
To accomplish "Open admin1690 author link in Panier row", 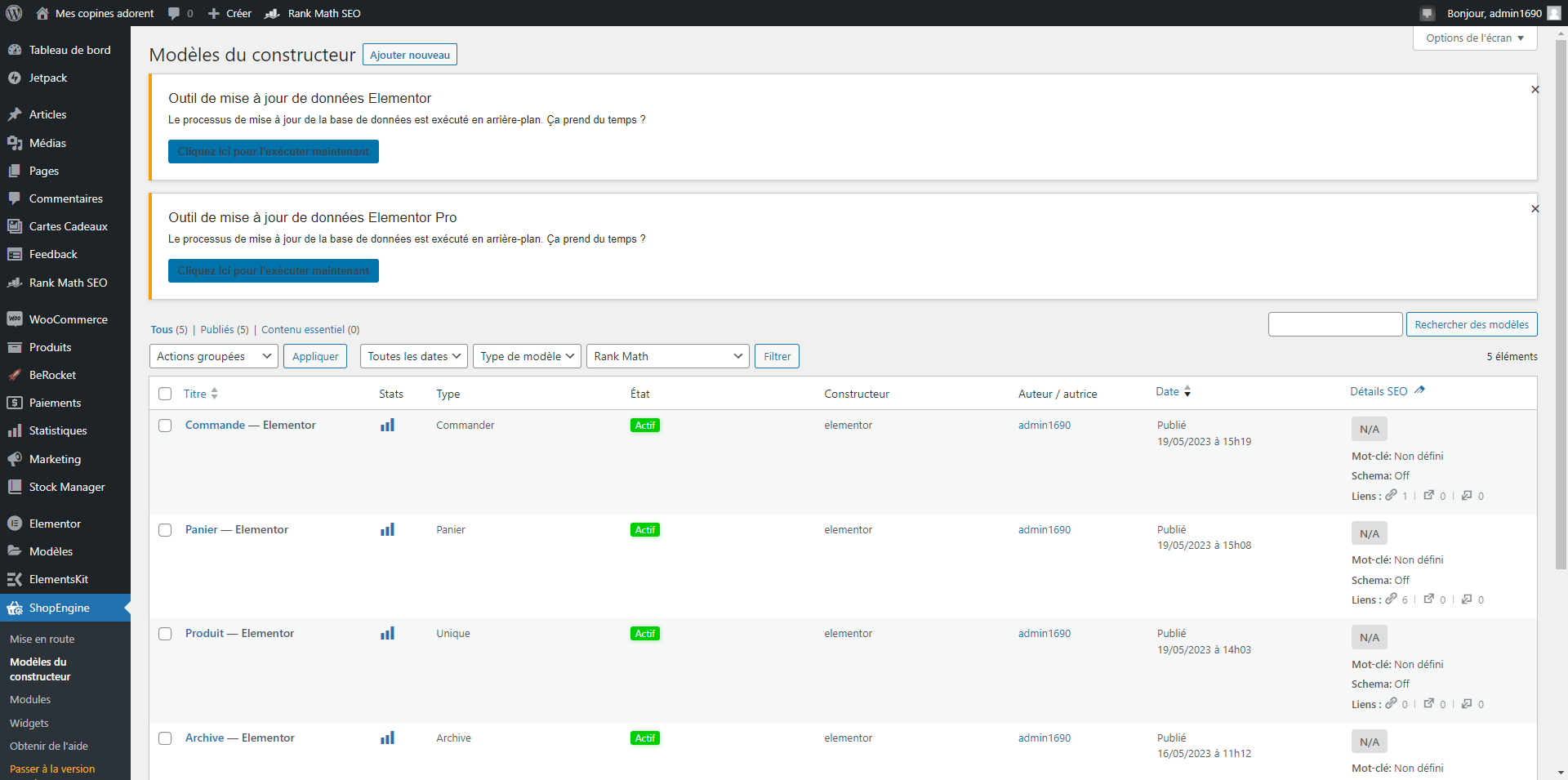I will [1045, 530].
